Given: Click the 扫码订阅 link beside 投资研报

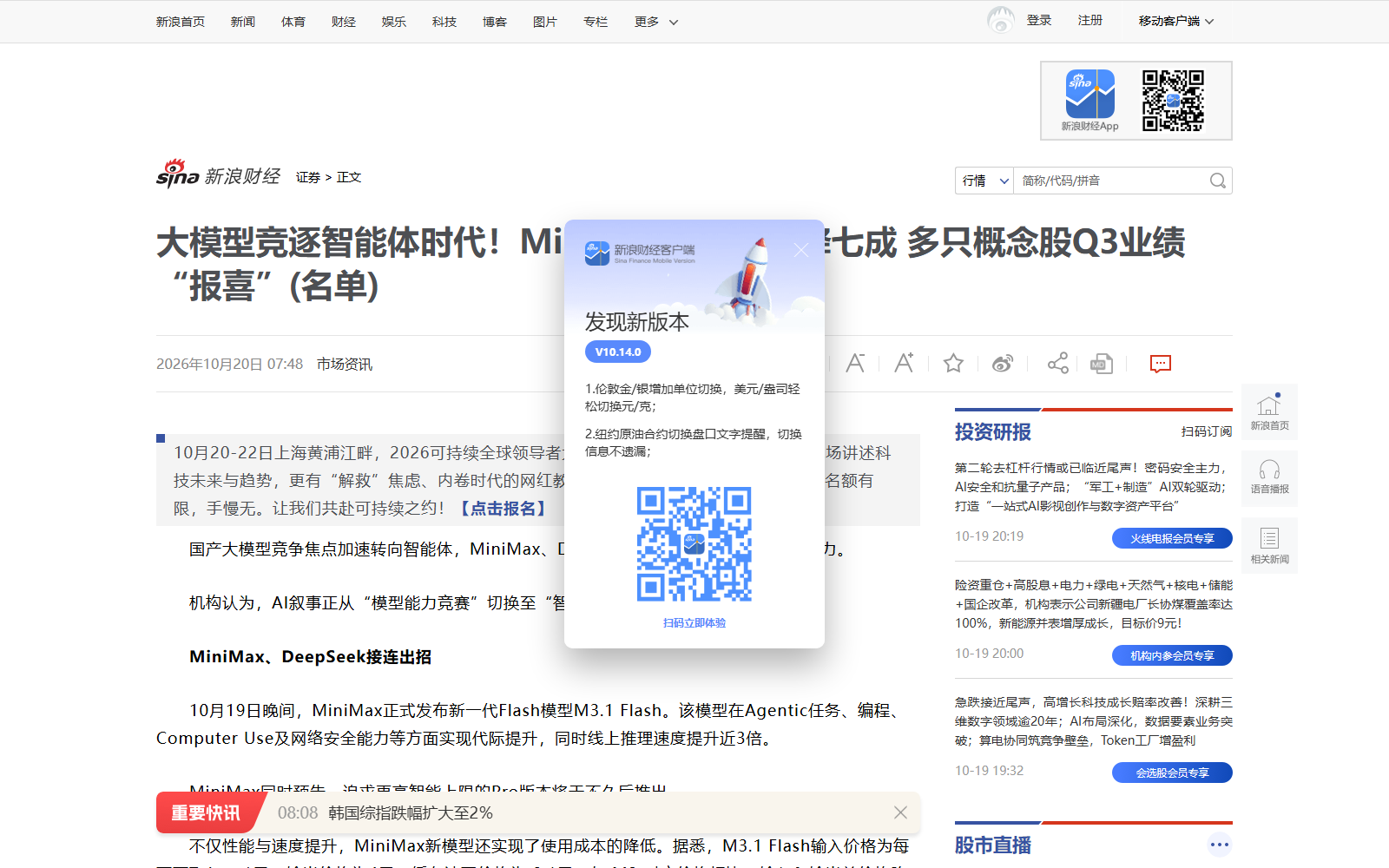Looking at the screenshot, I should pos(1207,431).
